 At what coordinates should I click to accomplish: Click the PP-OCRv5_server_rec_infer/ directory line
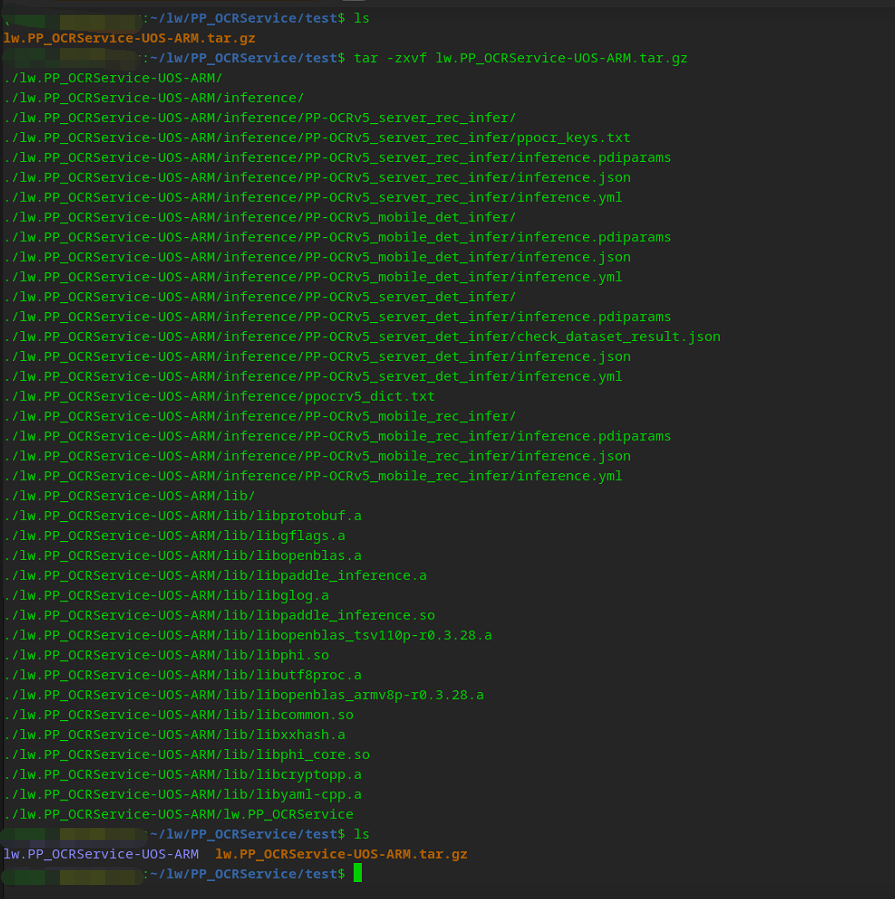pyautogui.click(x=260, y=118)
